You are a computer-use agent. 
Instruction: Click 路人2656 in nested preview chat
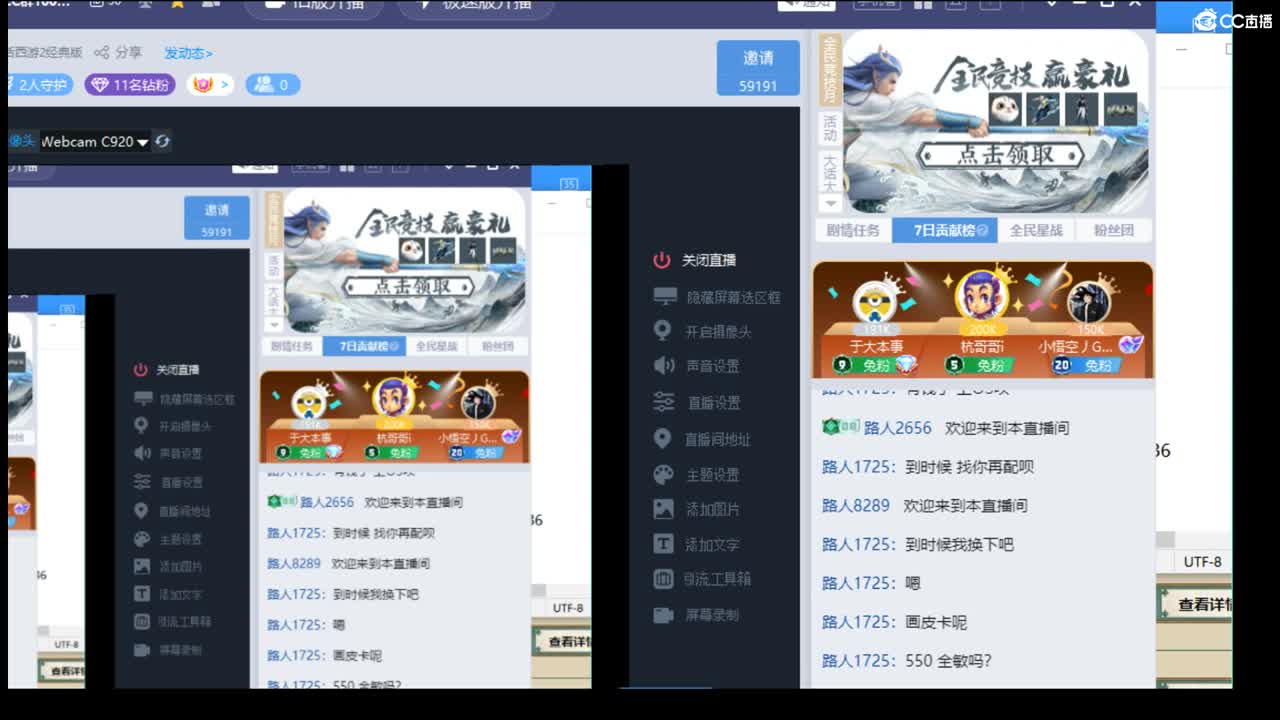point(327,502)
